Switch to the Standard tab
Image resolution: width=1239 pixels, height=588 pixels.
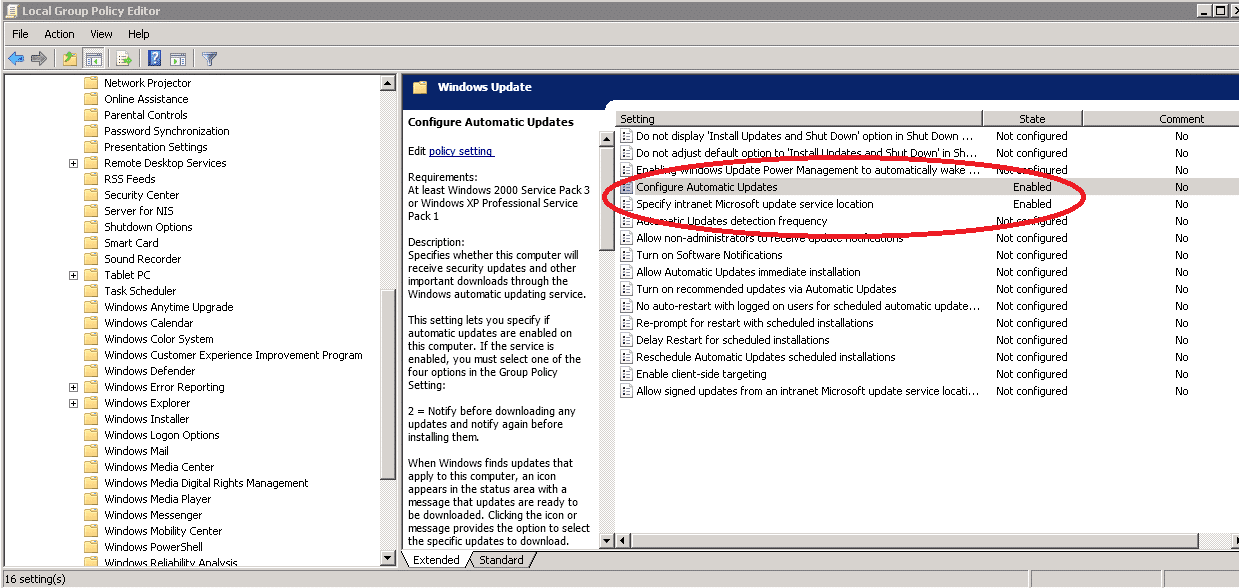[x=501, y=560]
